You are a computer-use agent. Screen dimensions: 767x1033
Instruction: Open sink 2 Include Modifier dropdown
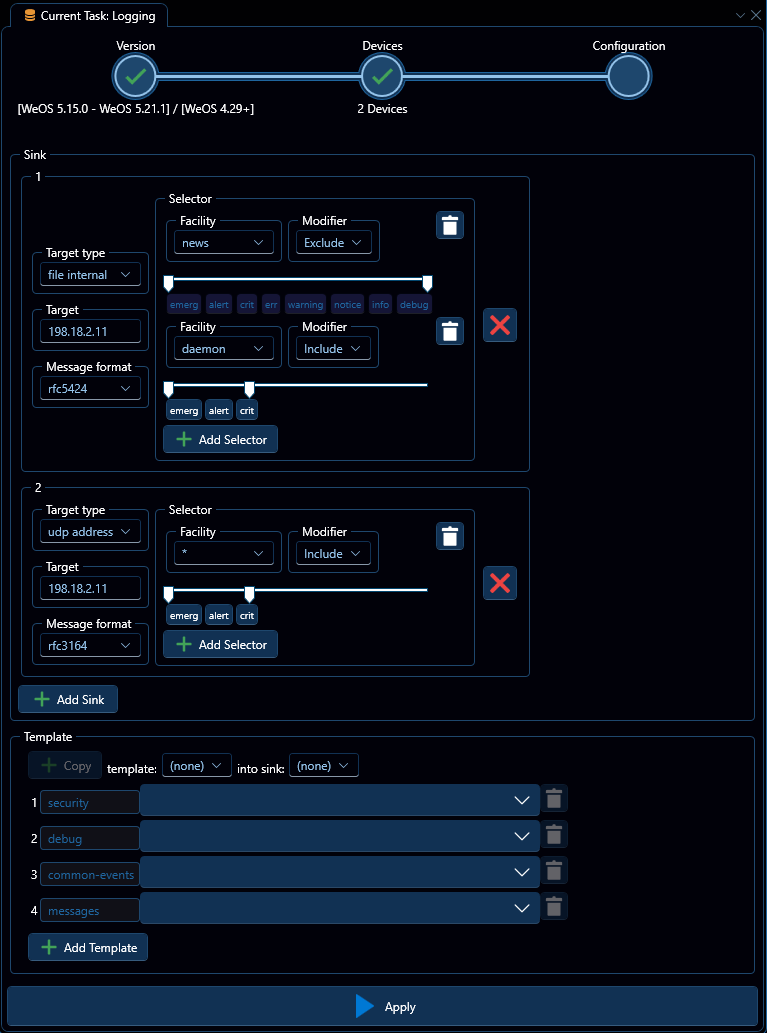(333, 553)
